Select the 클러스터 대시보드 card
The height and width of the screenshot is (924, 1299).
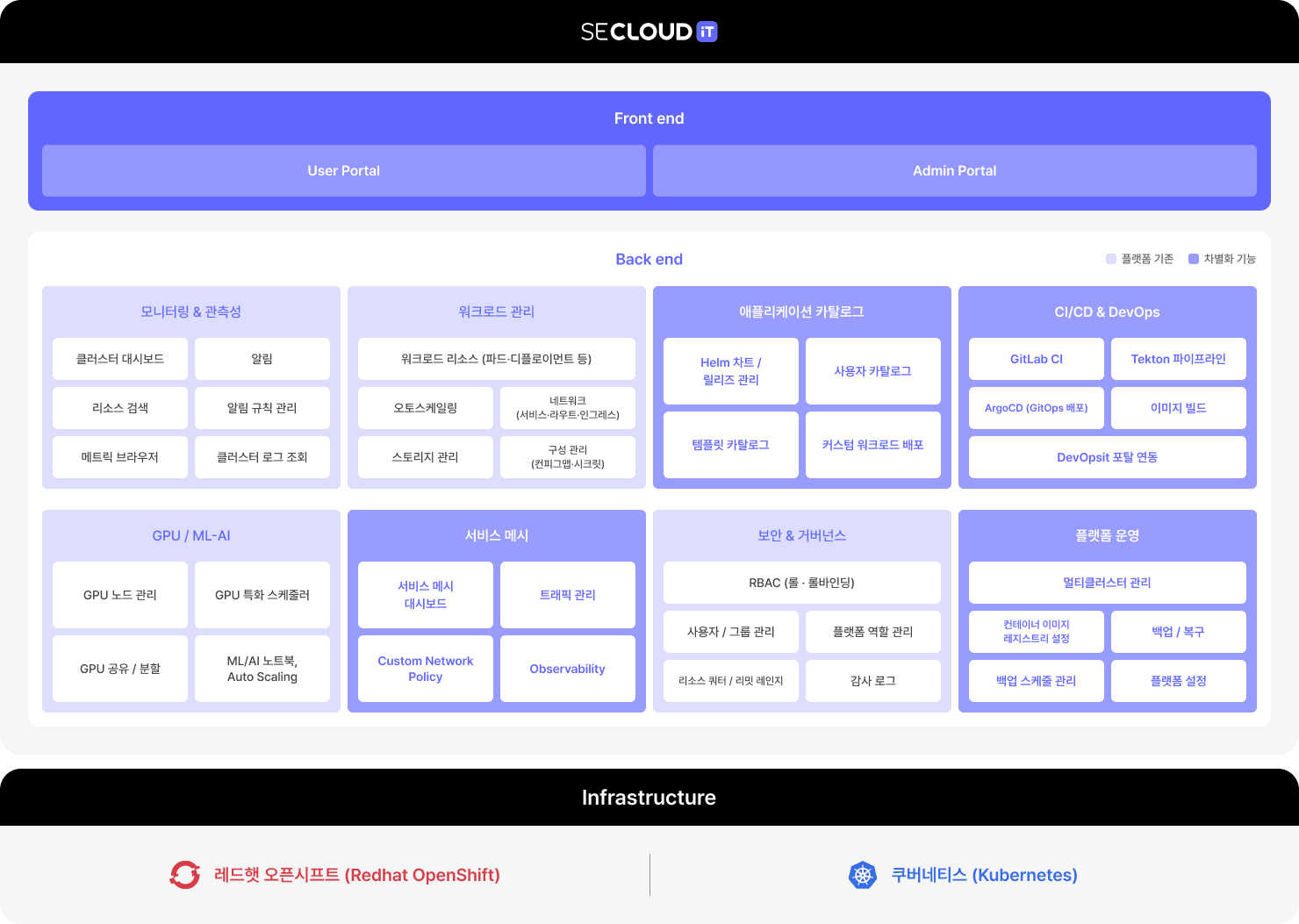click(120, 359)
